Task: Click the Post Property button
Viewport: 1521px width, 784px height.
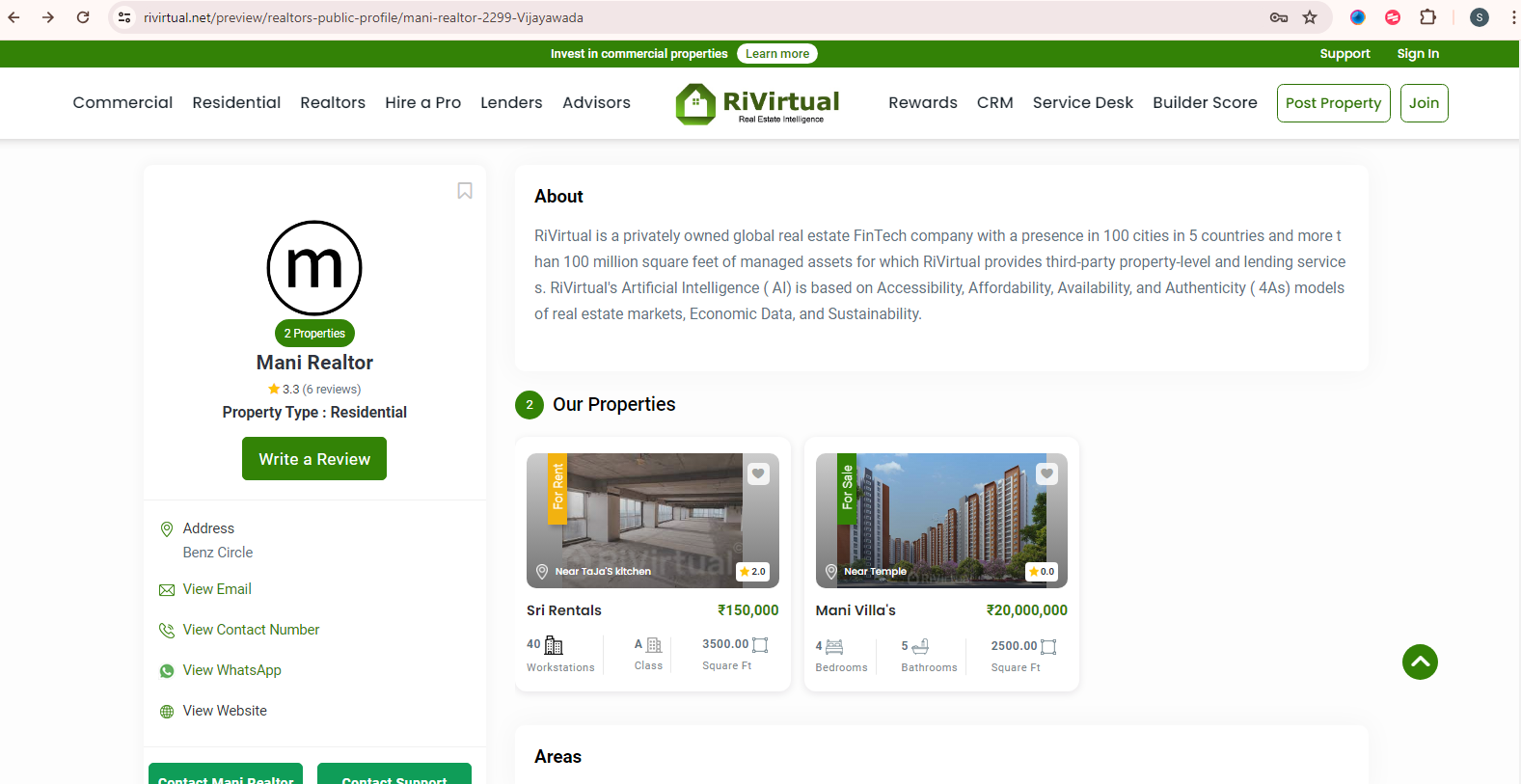Action: (x=1333, y=103)
